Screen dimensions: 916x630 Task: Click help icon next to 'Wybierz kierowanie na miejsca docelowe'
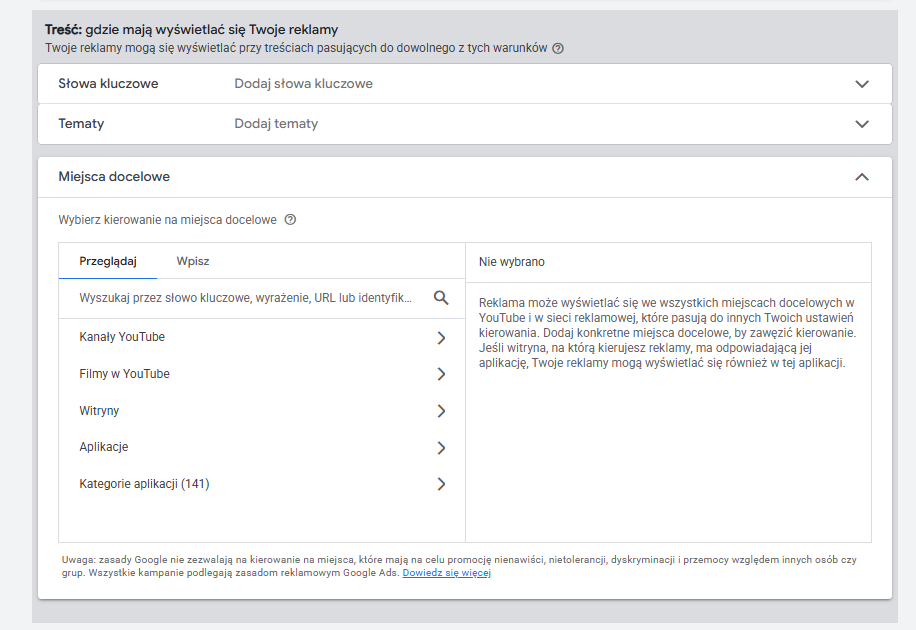tap(290, 220)
